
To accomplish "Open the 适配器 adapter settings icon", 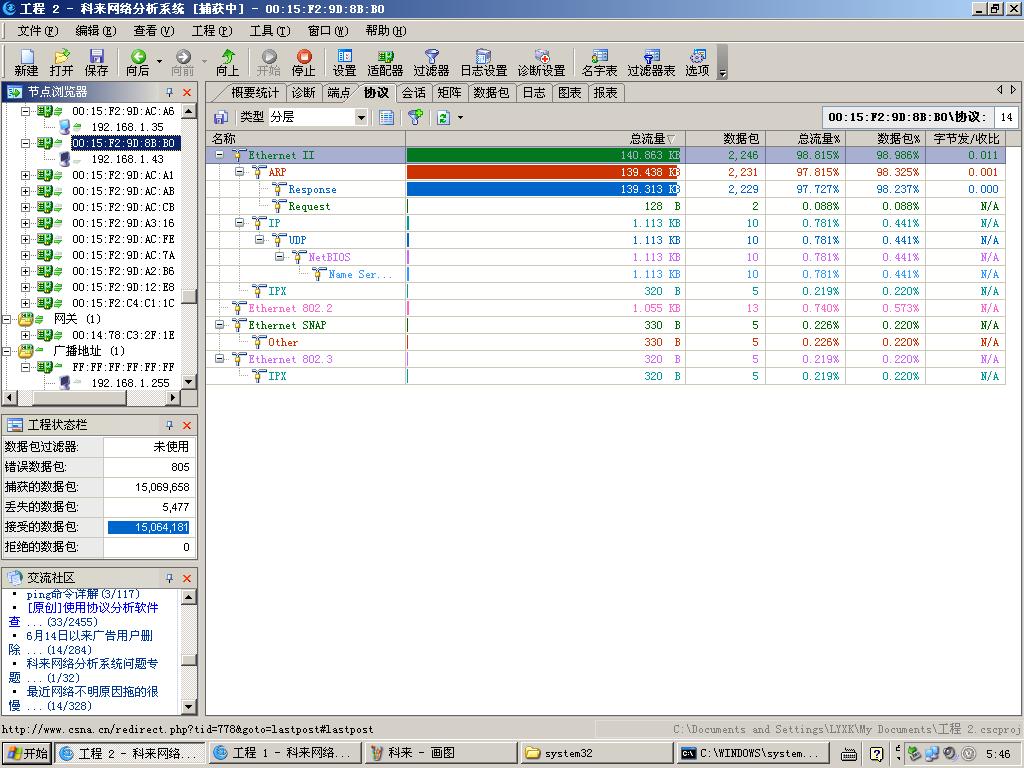I will 385,62.
